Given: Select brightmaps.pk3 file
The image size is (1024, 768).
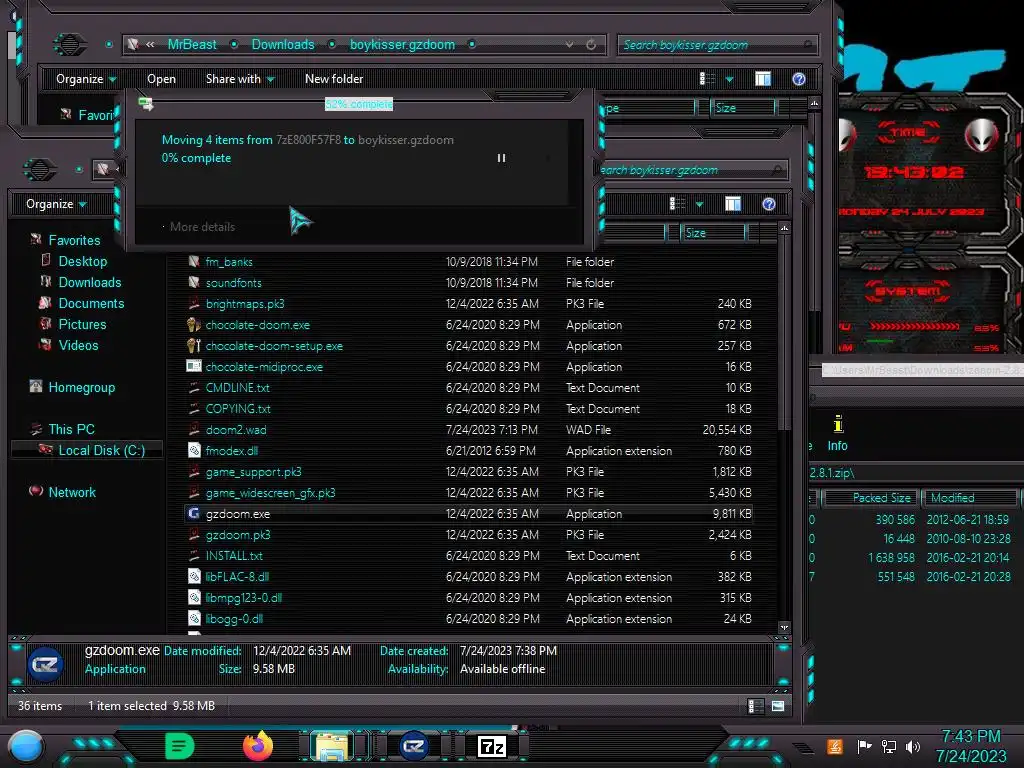Looking at the screenshot, I should coord(245,304).
